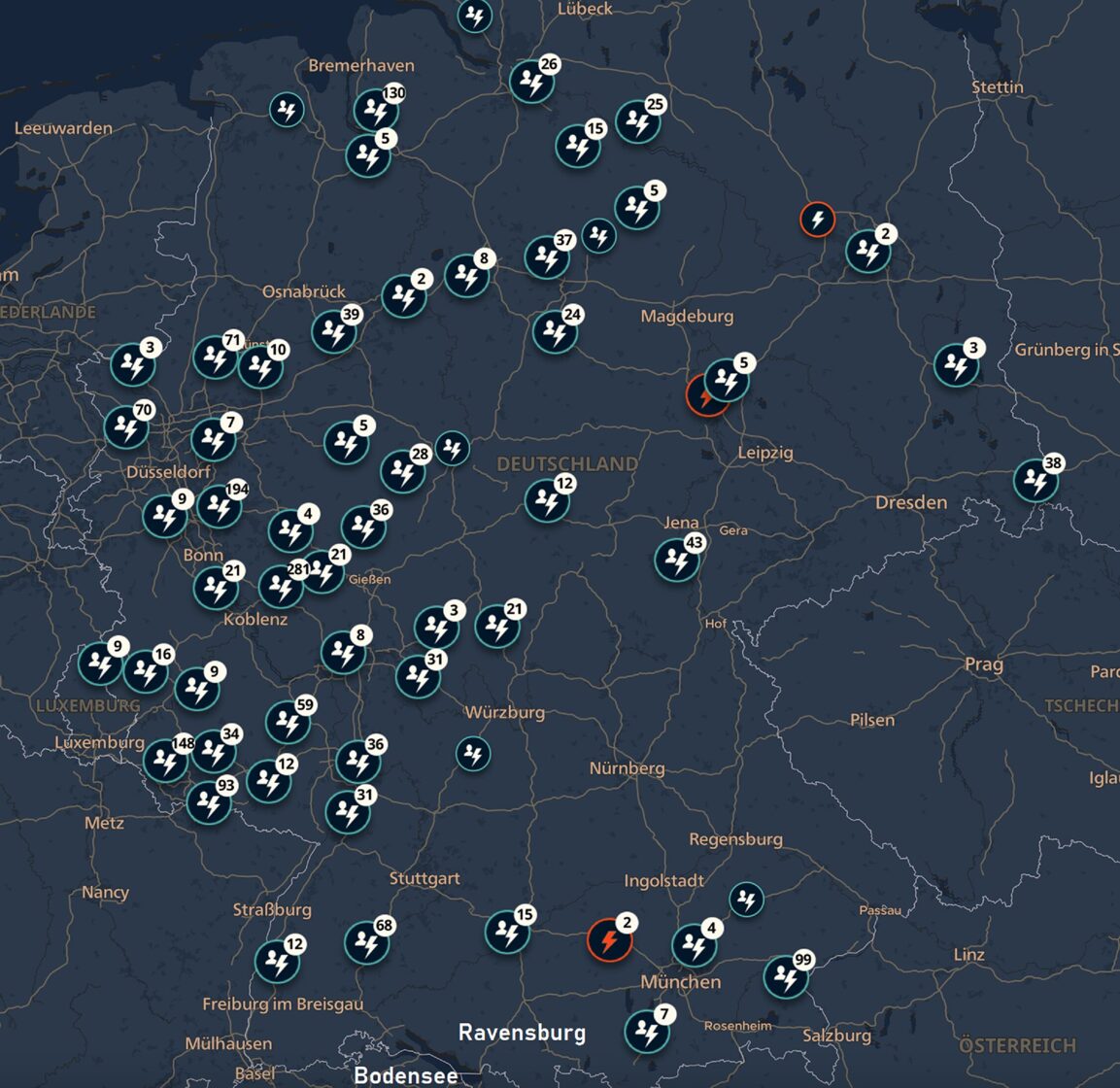Select the 281 station cluster near Koblenz
The image size is (1120, 1088).
click(280, 586)
